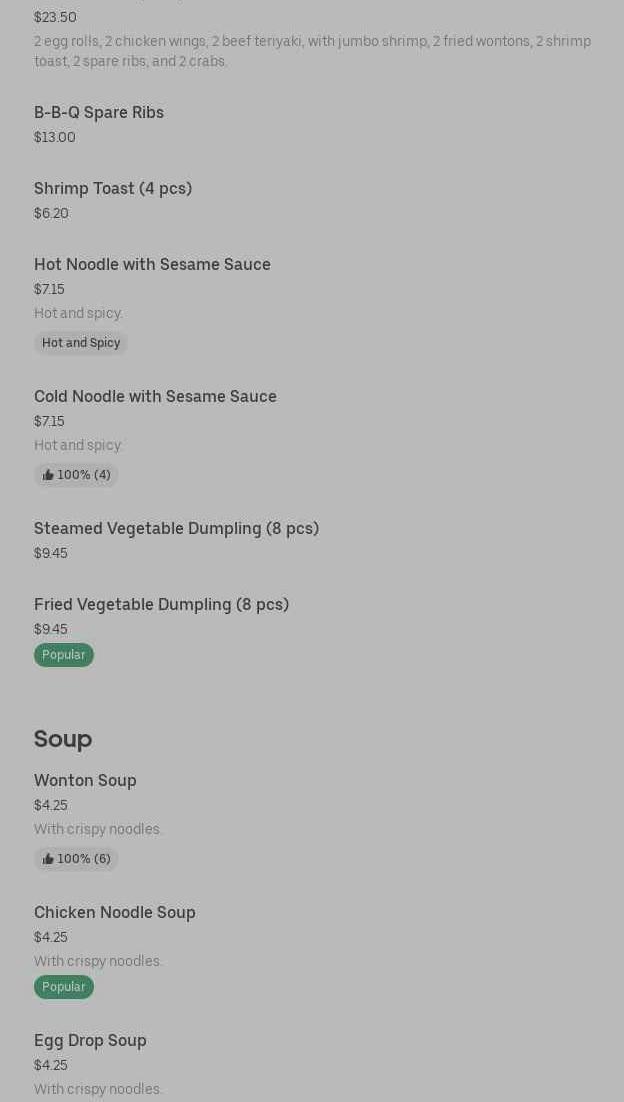
Task: Choose Fried Vegetable Dumpling (8 pcs)
Action: [161, 604]
